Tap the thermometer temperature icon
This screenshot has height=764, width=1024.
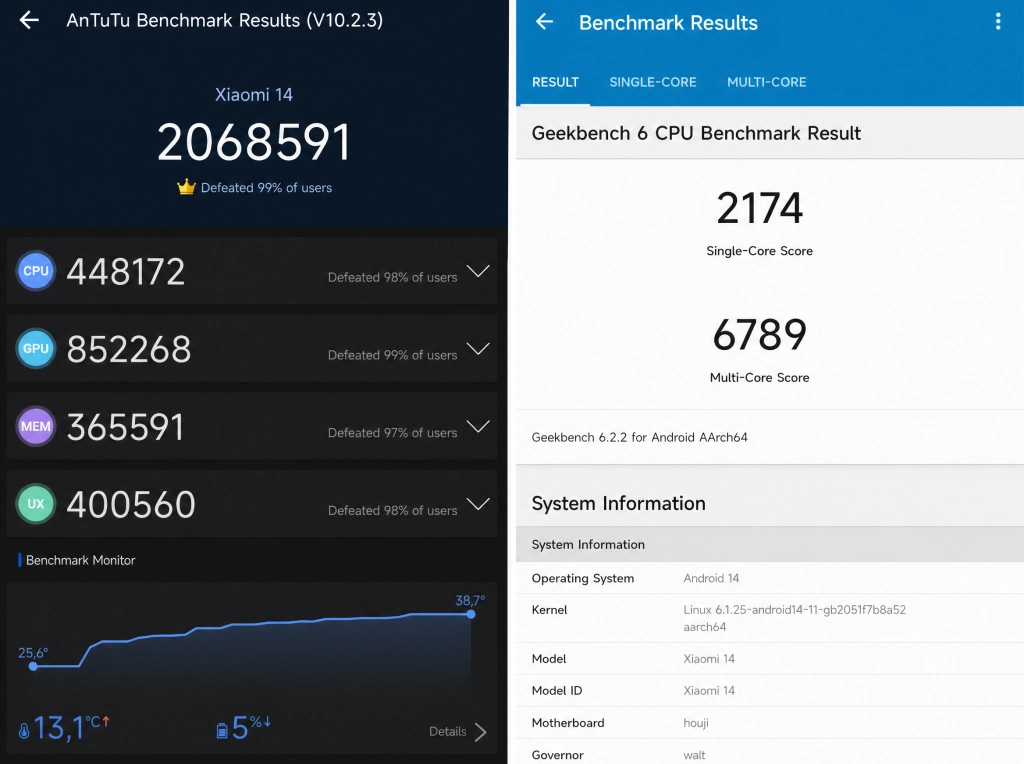[x=24, y=731]
